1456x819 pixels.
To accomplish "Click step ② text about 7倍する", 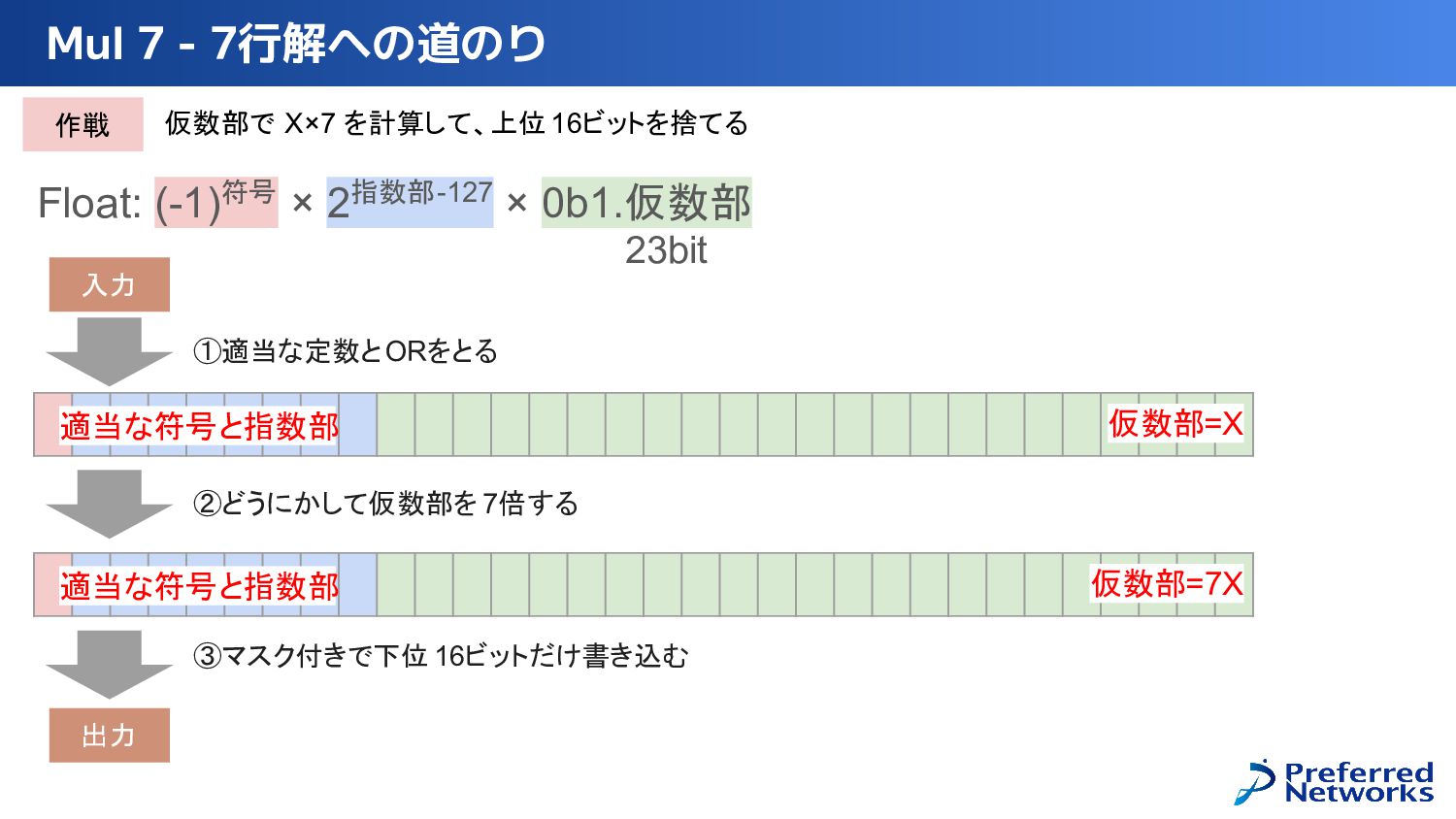I will [385, 503].
